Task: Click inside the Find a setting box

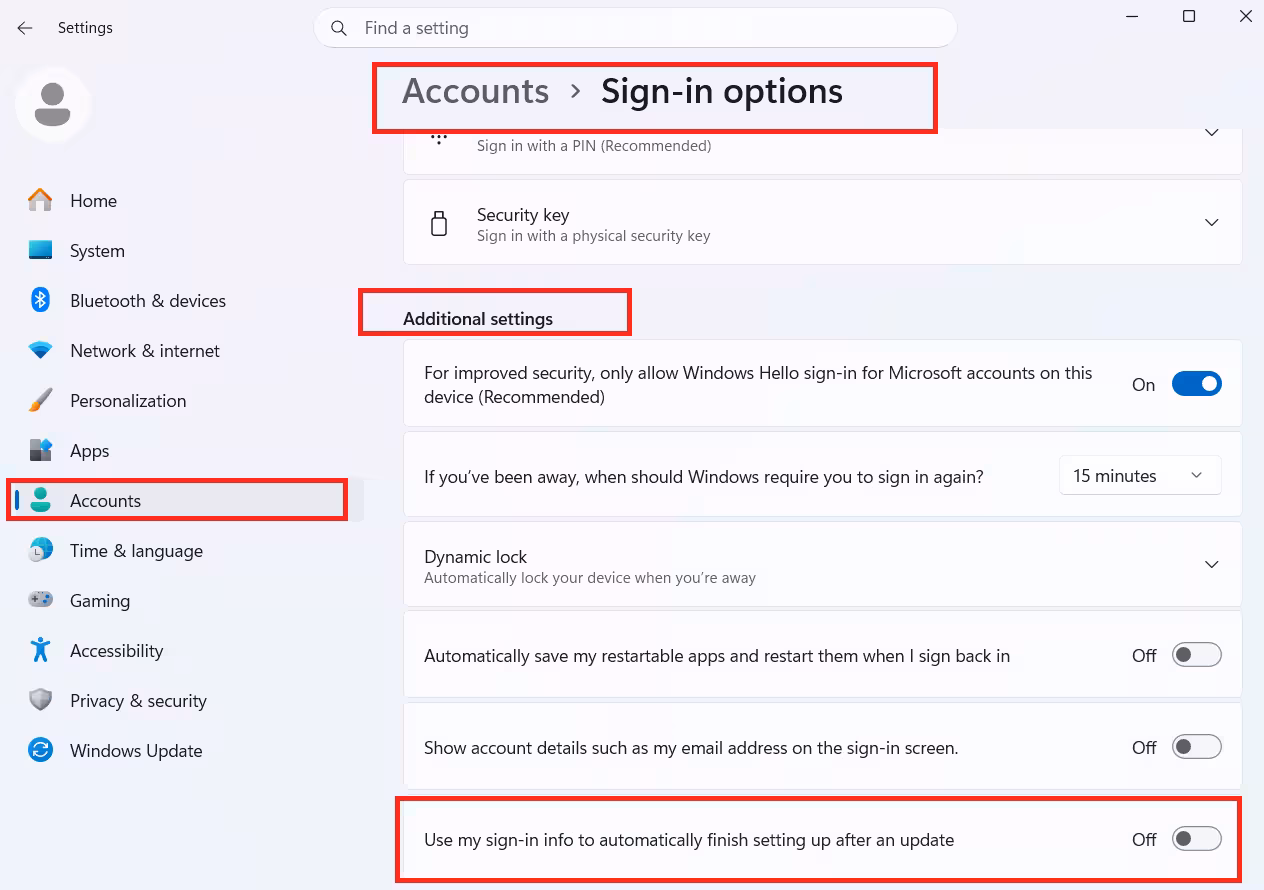Action: 635,28
